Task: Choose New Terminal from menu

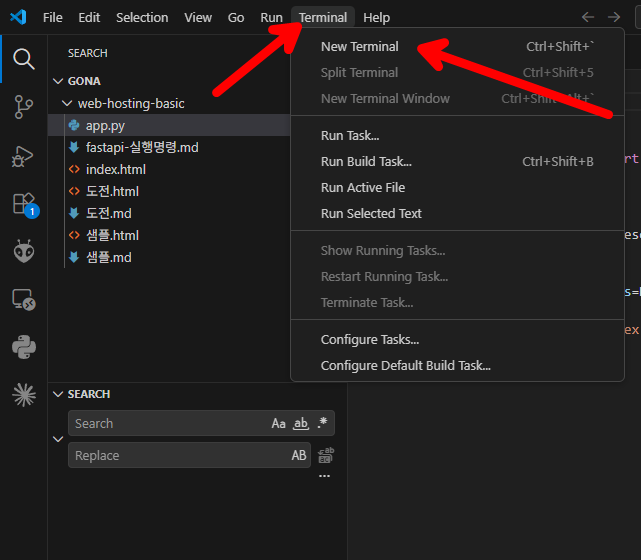Action: (457, 47)
